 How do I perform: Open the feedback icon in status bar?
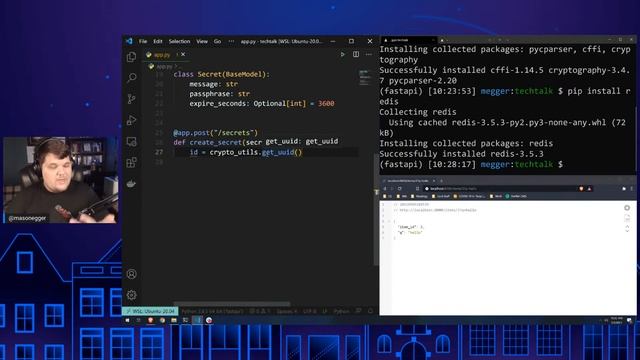click(358, 311)
